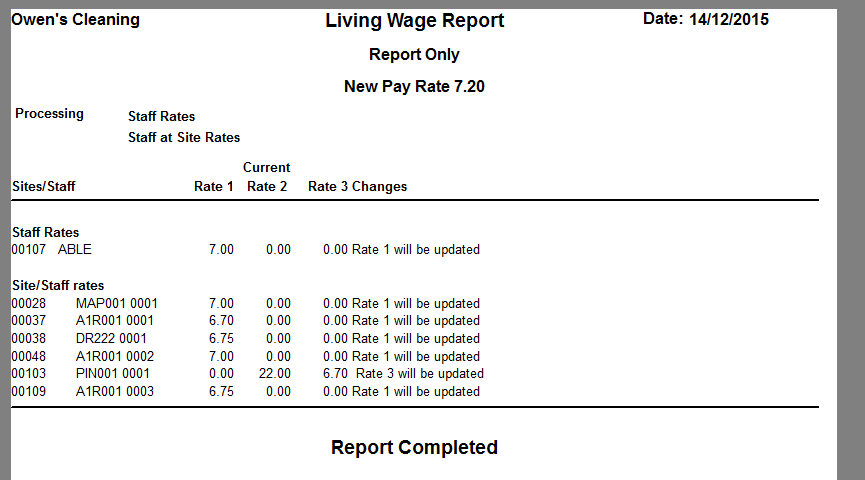Click the Report Only subtitle
The width and height of the screenshot is (865, 480).
[x=414, y=55]
